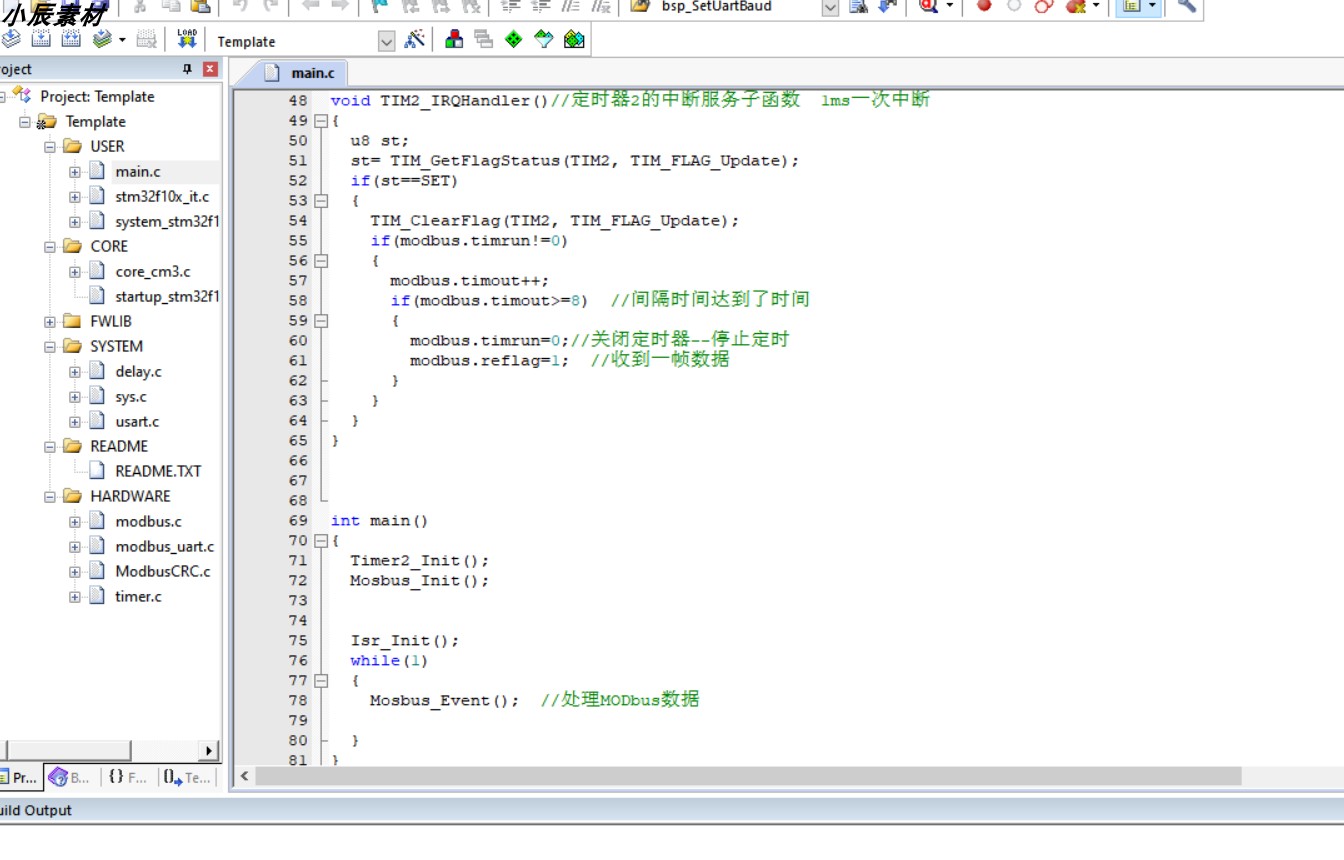Open the Window layout toolbar button
Screen dimensions: 1344x860
pyautogui.click(x=1131, y=6)
